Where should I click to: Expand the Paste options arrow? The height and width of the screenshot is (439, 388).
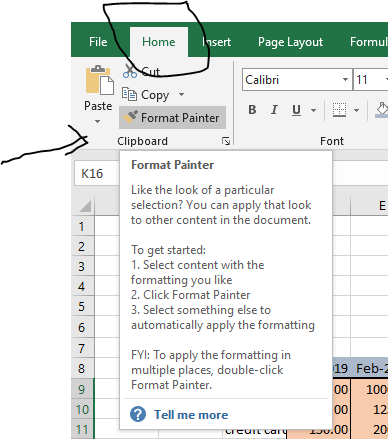97,122
